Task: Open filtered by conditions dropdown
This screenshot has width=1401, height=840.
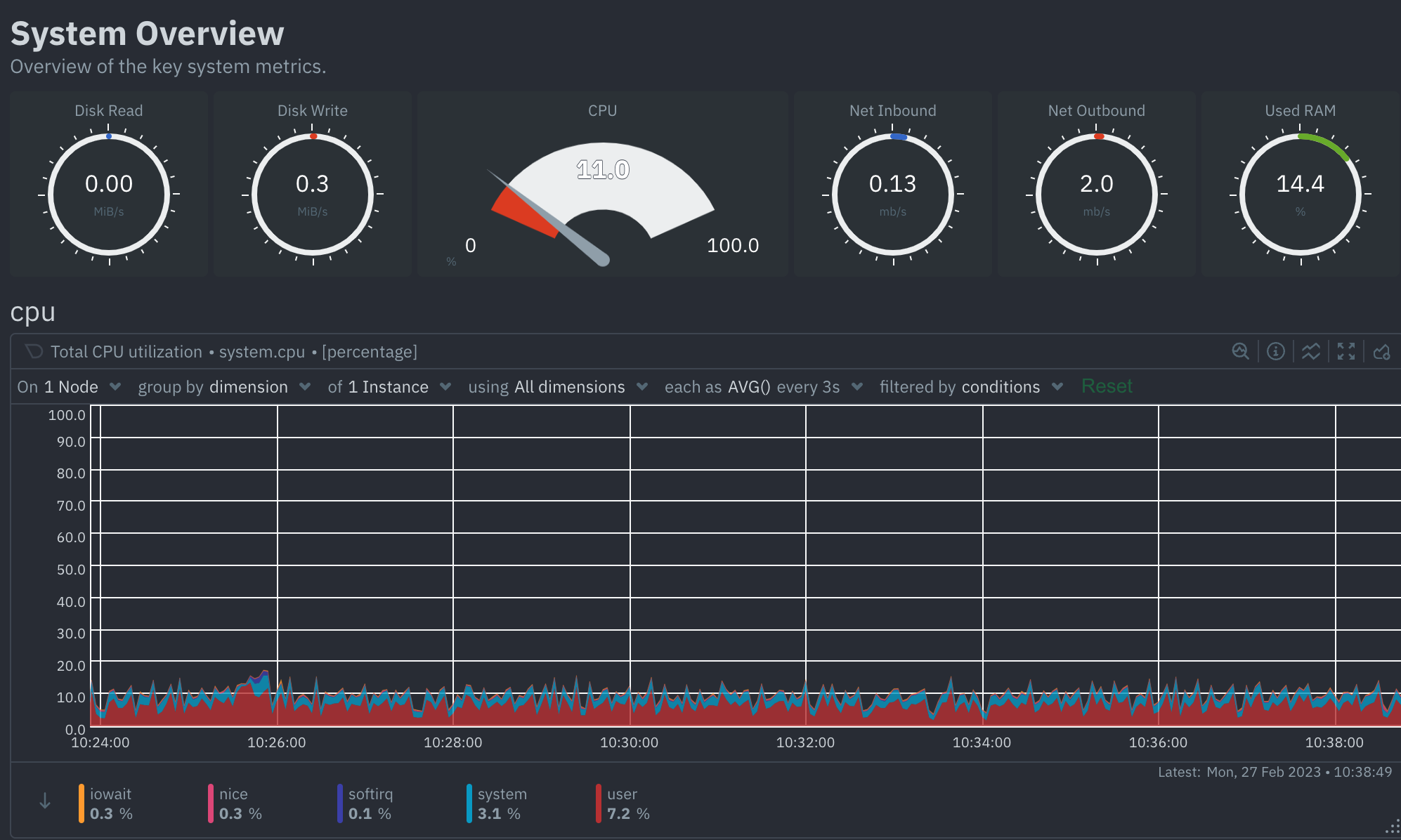Action: 972,387
